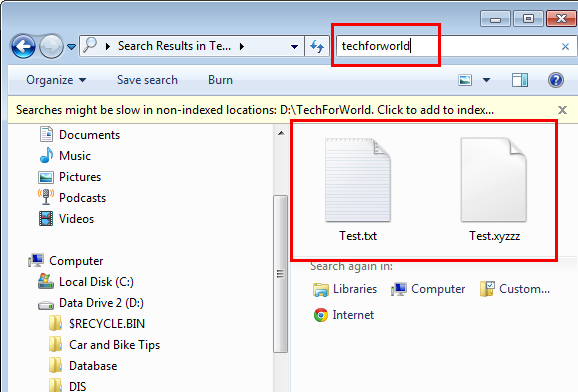578x392 pixels.
Task: Click Save search in the toolbar
Action: pos(147,80)
